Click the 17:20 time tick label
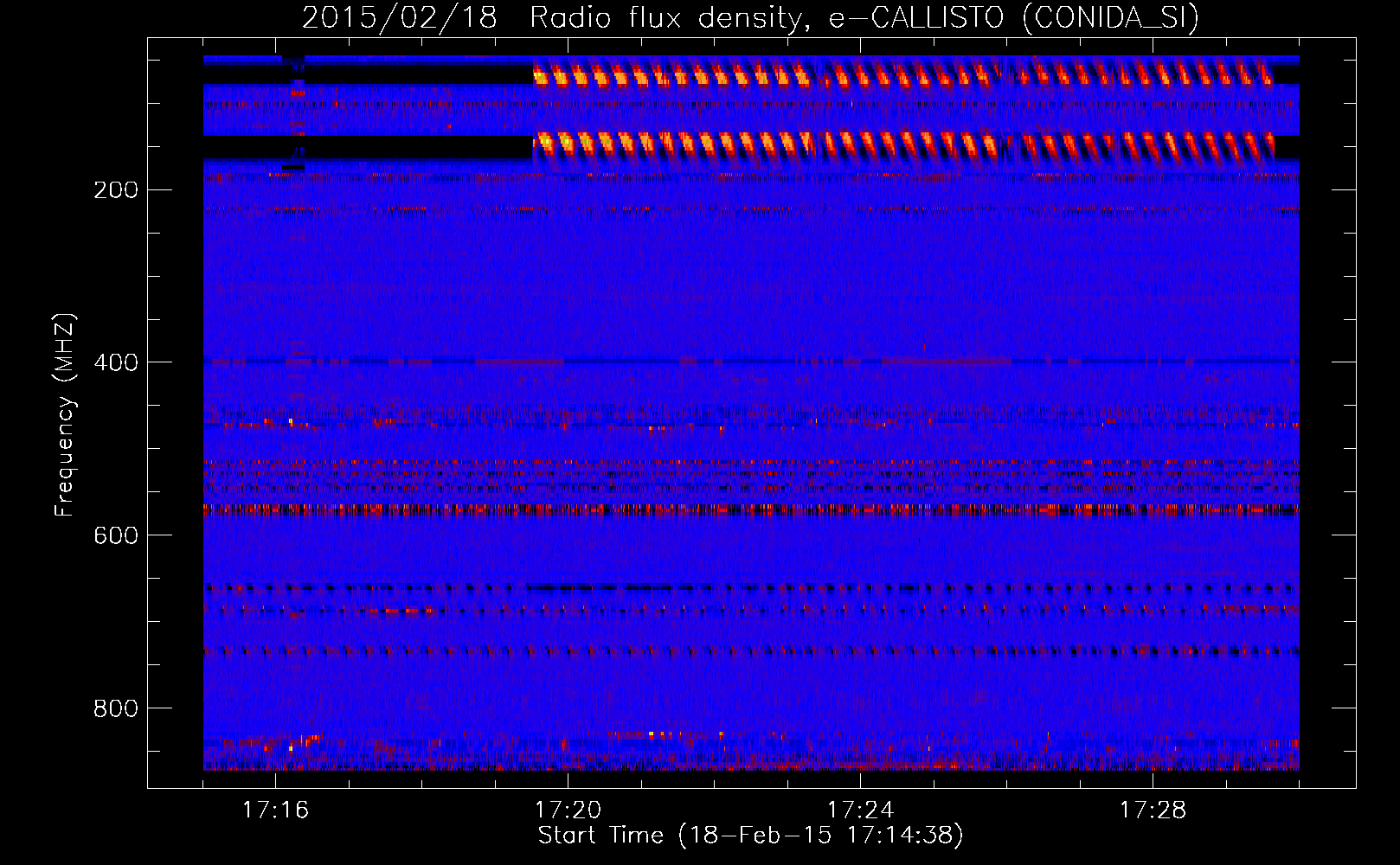 [x=568, y=810]
